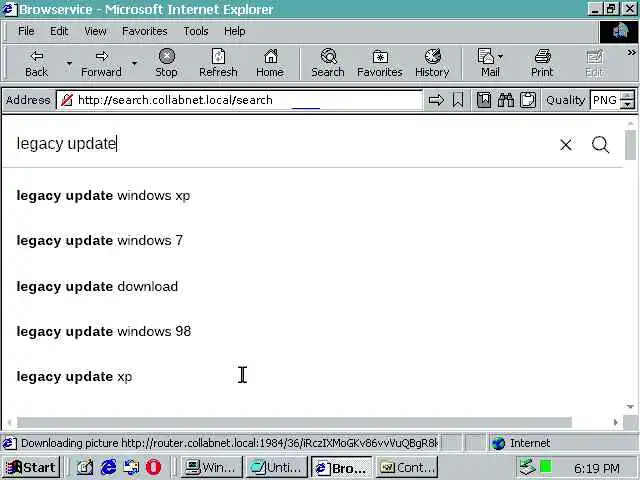Launch Internet Explorer from quick launch

(108, 467)
